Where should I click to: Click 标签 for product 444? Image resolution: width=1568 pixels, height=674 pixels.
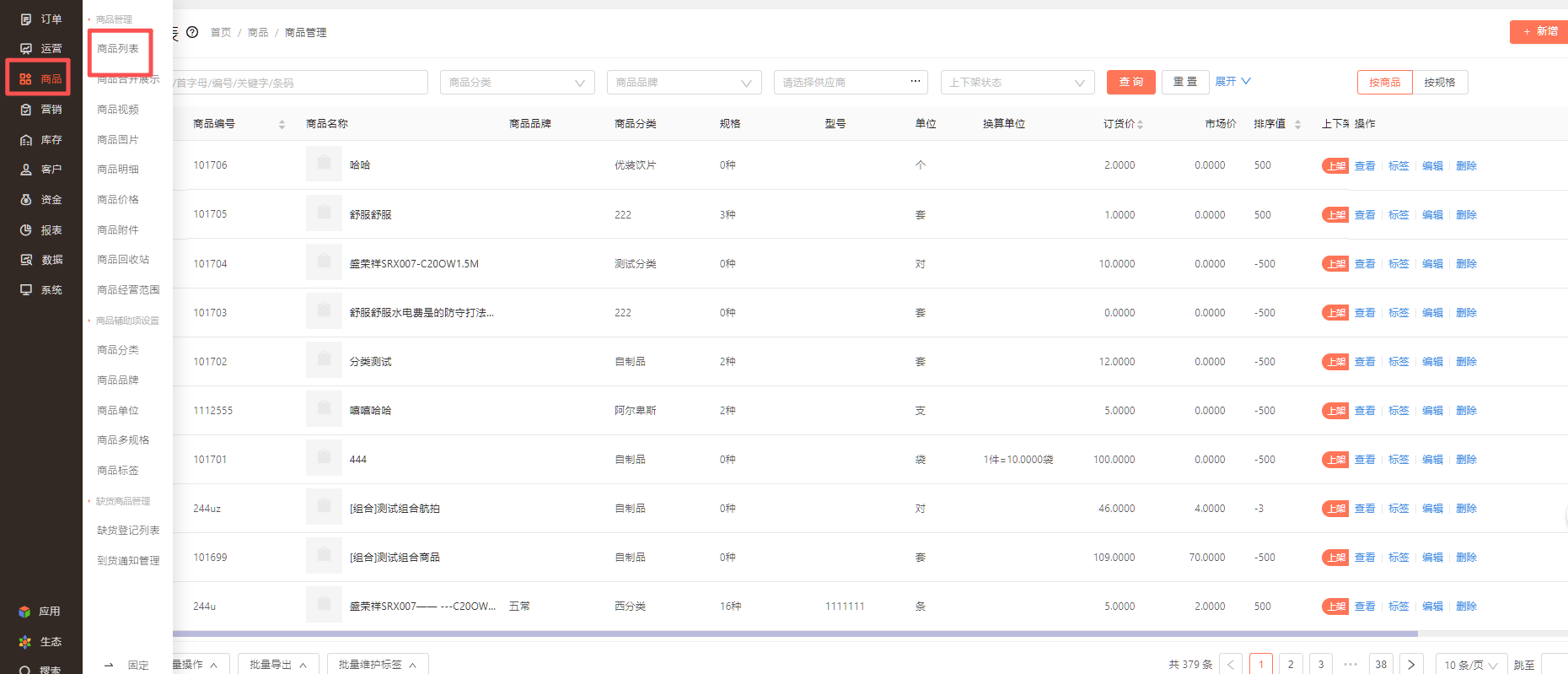tap(1399, 460)
